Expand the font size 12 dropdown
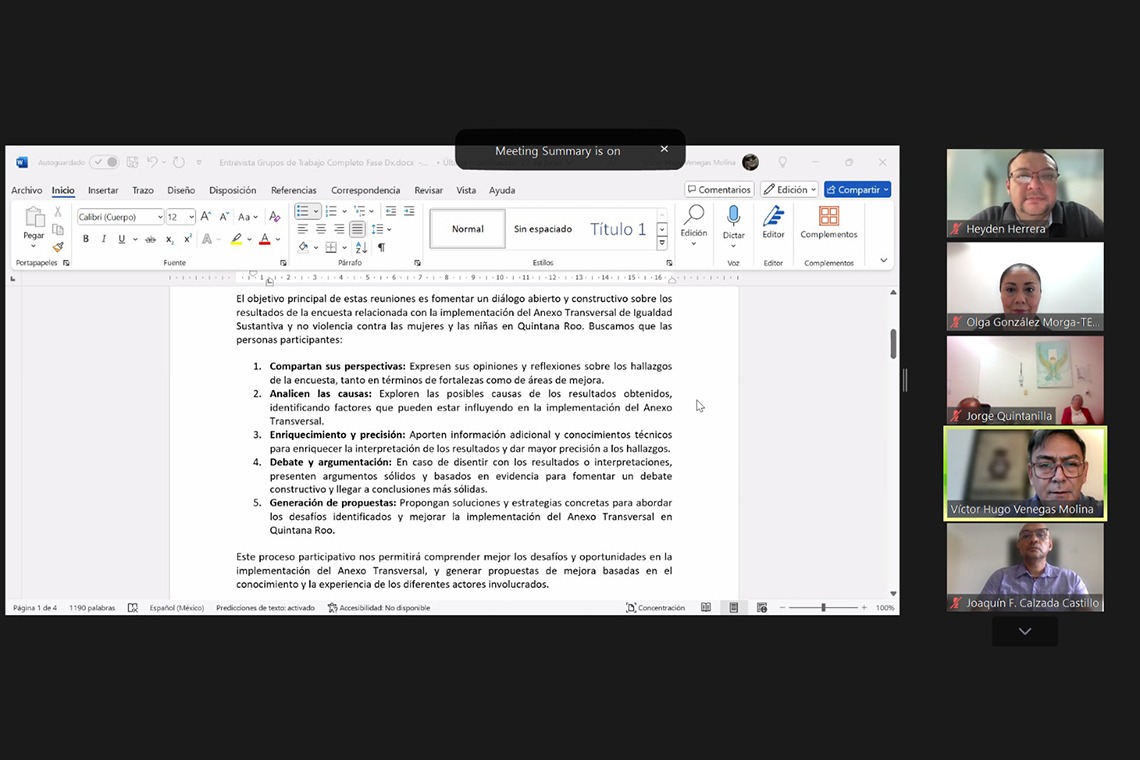Screen dimensions: 1140x760 tap(191, 217)
